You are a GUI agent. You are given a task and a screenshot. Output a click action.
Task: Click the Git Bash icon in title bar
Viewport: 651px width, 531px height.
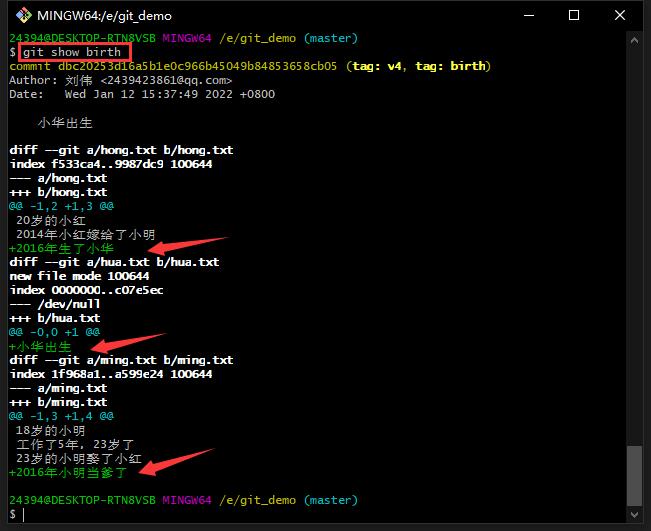click(x=18, y=16)
